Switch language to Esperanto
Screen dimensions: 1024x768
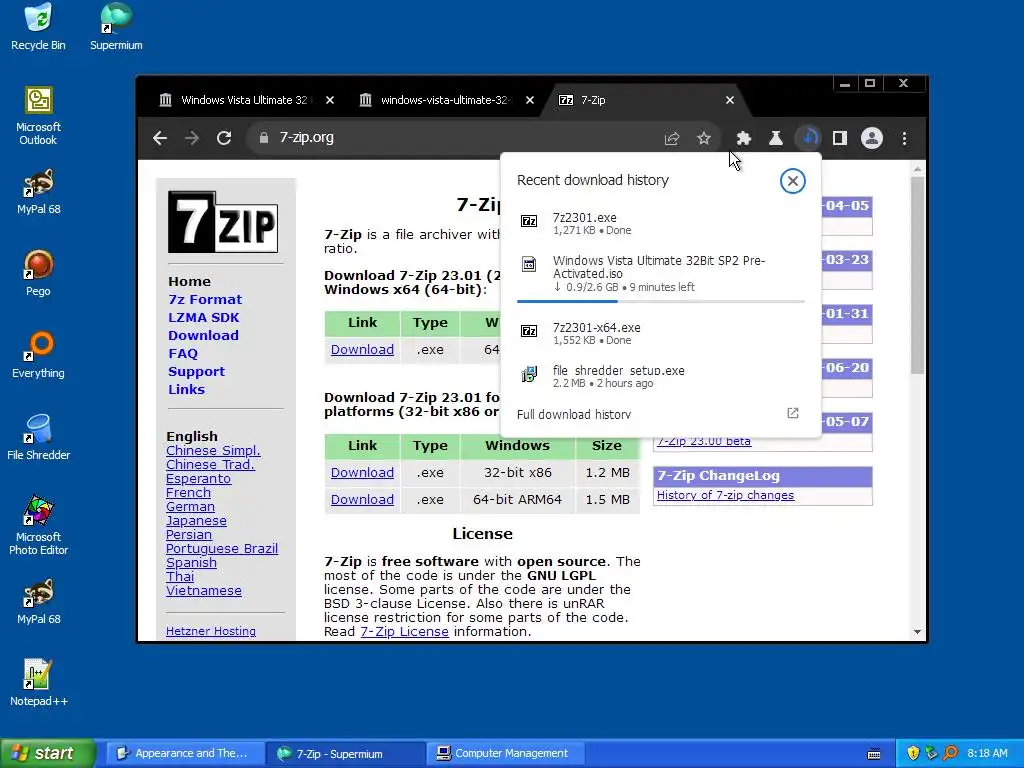[x=199, y=479]
